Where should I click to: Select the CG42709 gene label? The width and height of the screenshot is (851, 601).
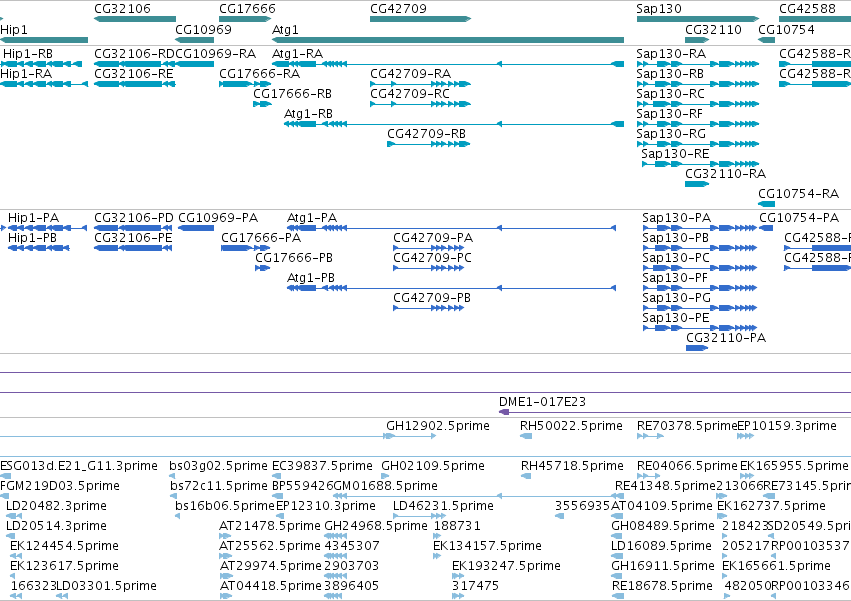tap(398, 9)
